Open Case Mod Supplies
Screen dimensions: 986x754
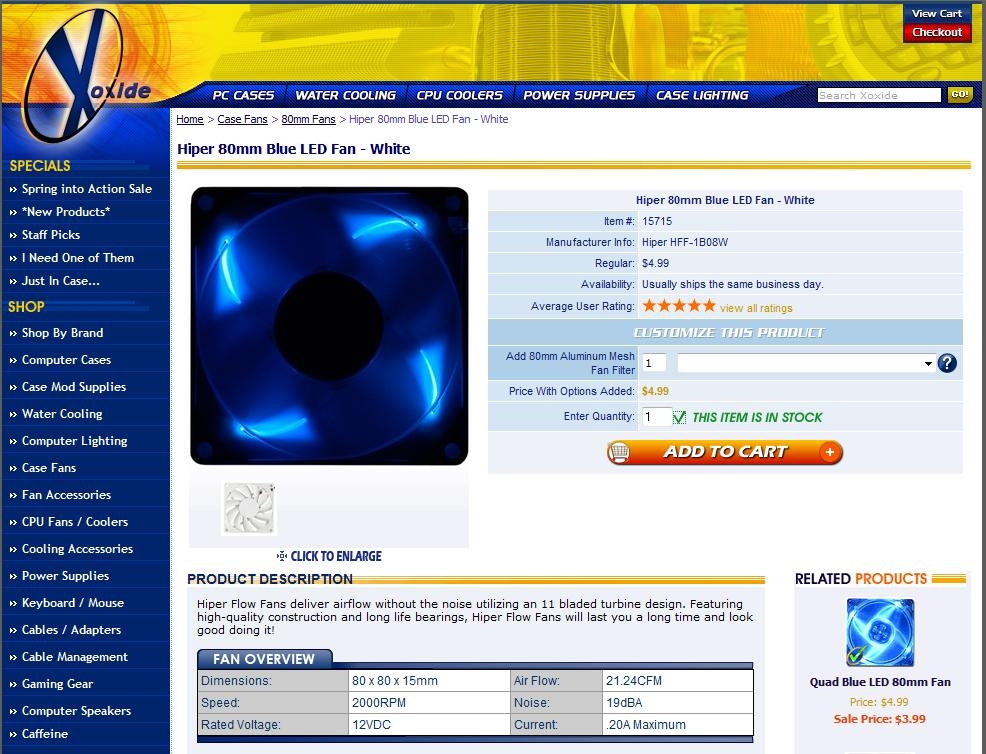pyautogui.click(x=74, y=387)
